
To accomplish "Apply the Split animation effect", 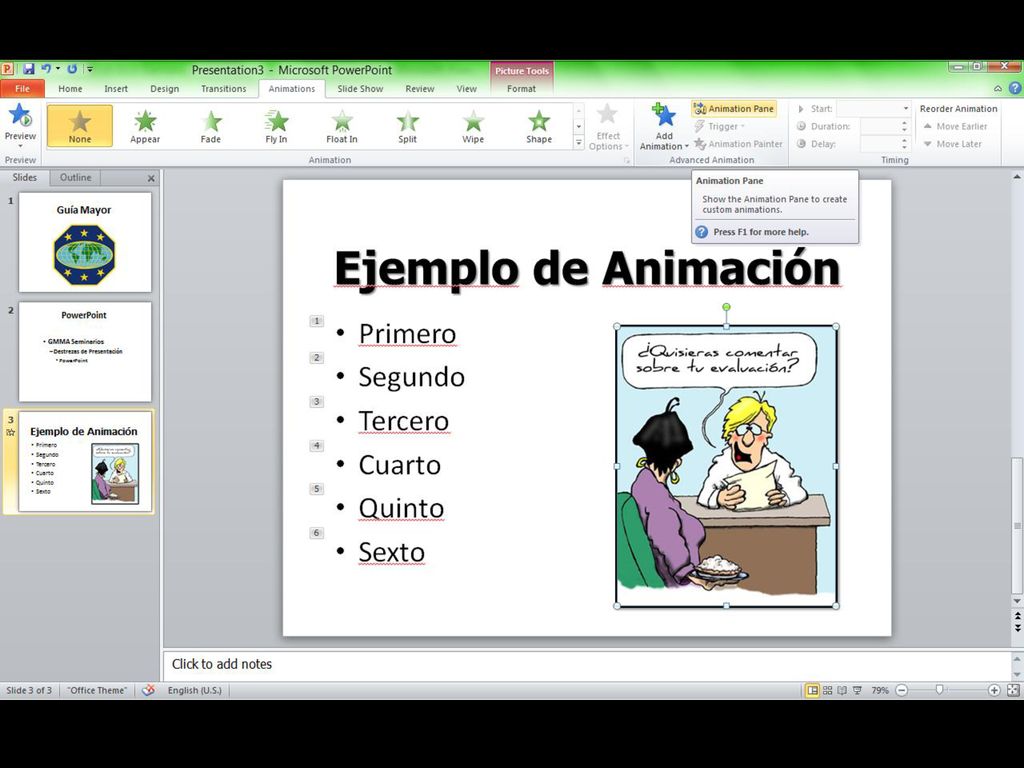I will click(408, 125).
